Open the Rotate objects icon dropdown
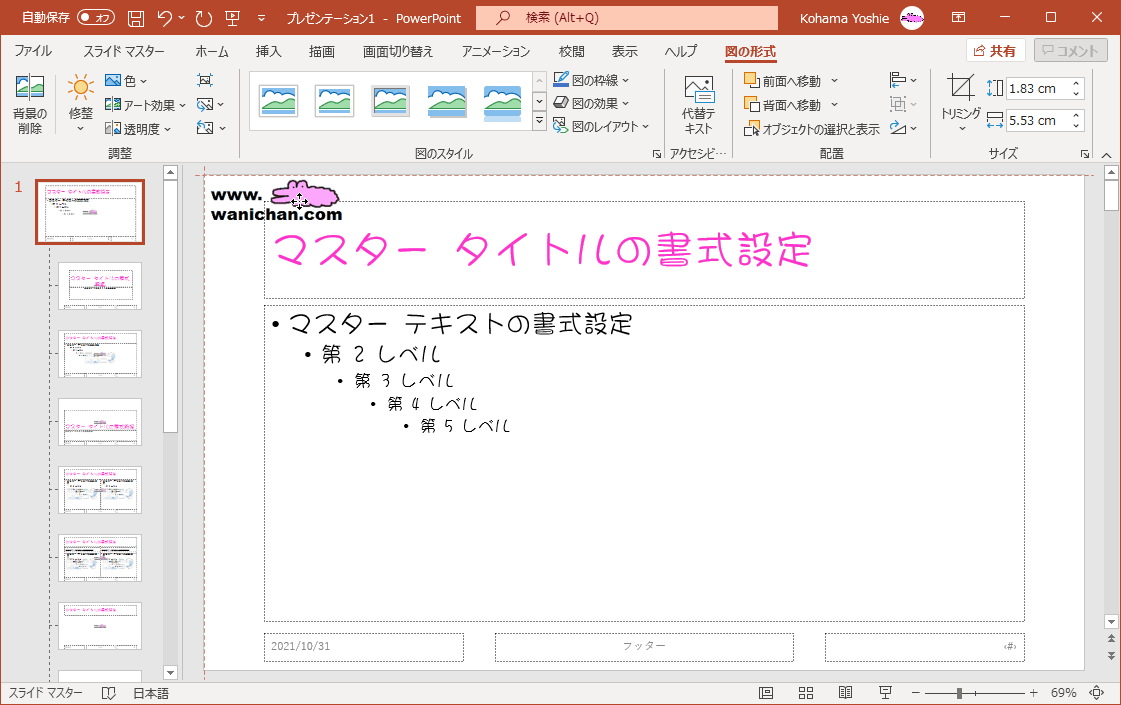Screen dimensions: 1121x705 pos(903,128)
